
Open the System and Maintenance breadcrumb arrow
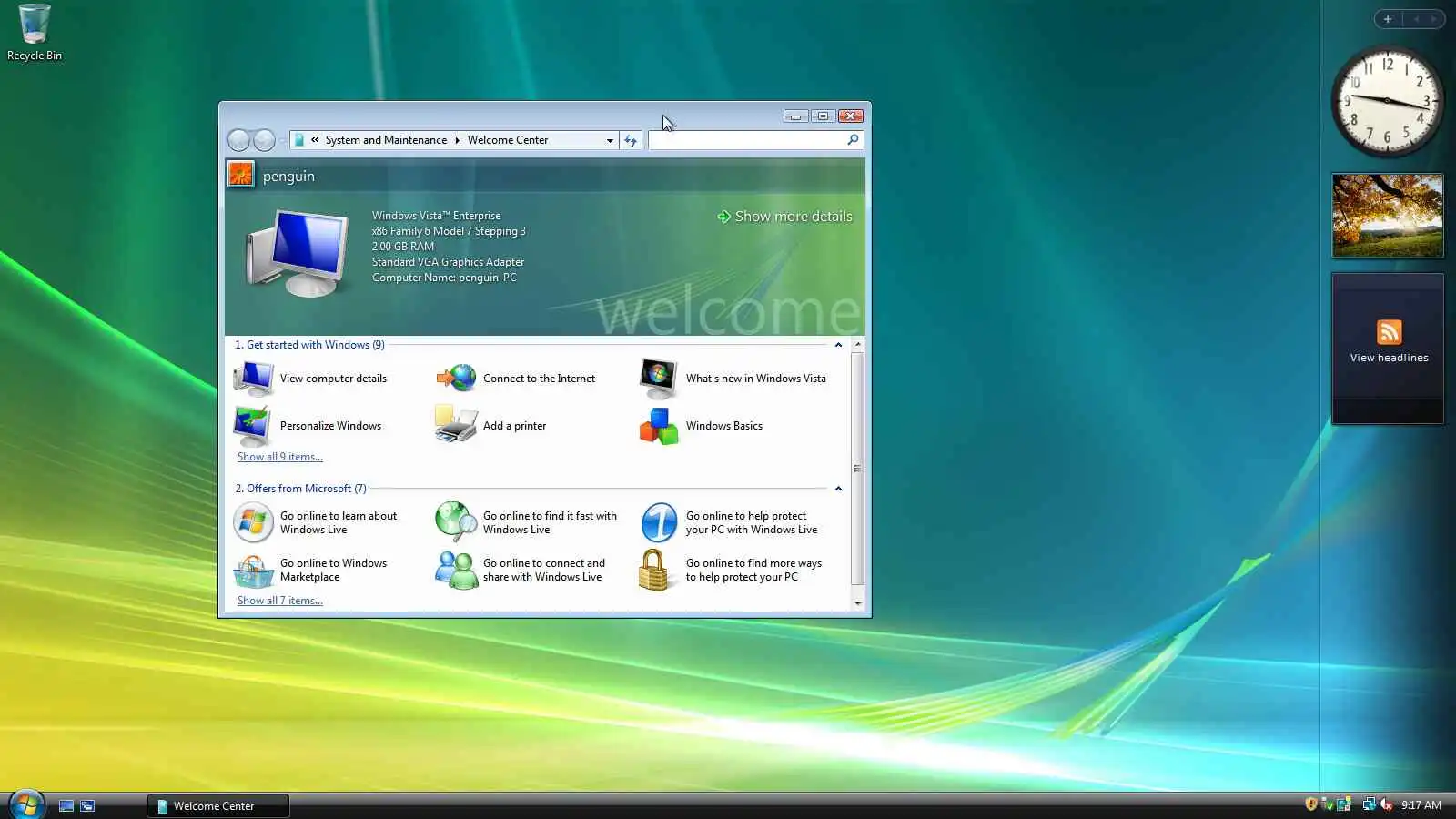click(x=457, y=140)
